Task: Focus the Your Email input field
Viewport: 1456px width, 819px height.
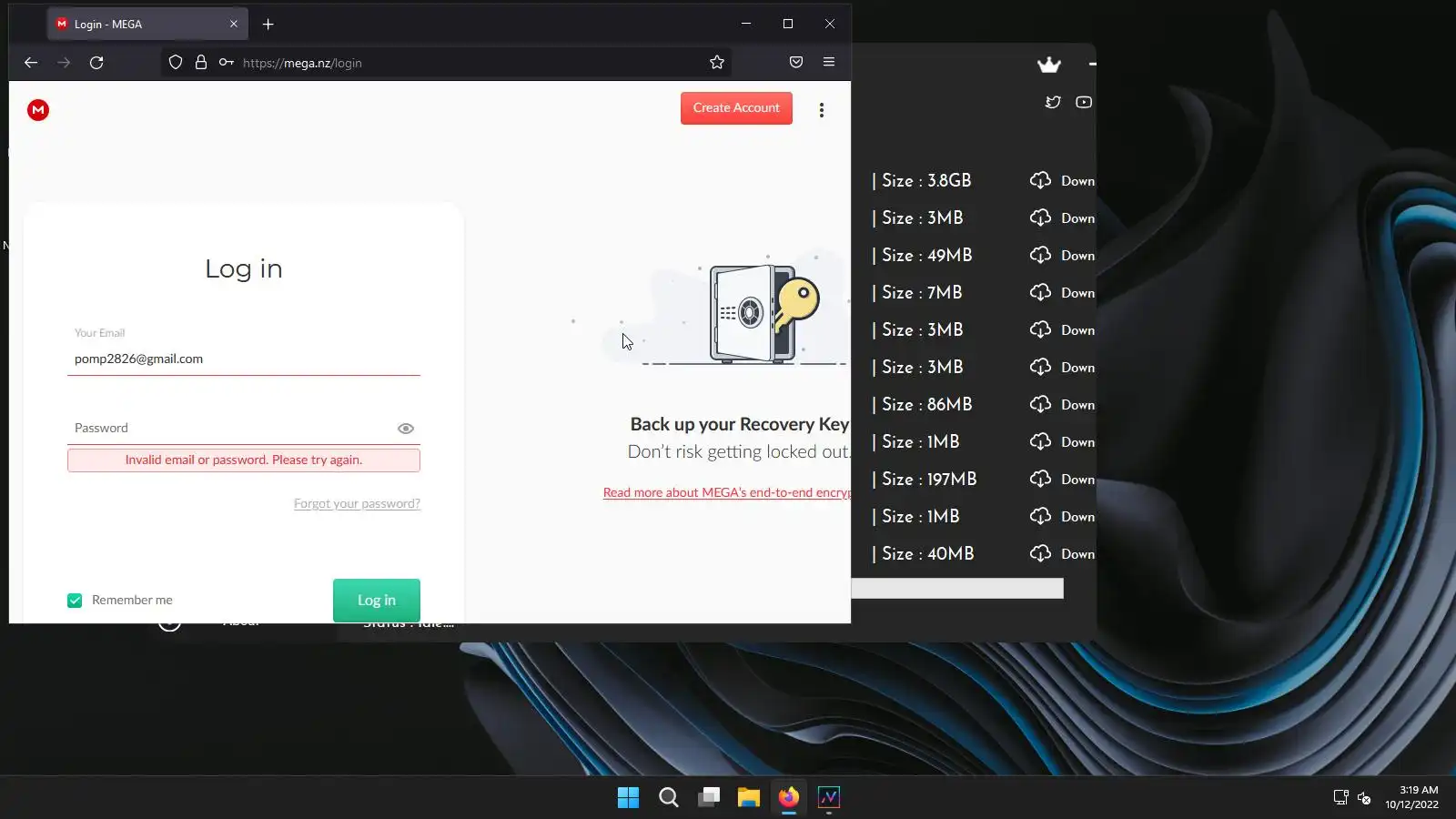Action: point(244,359)
